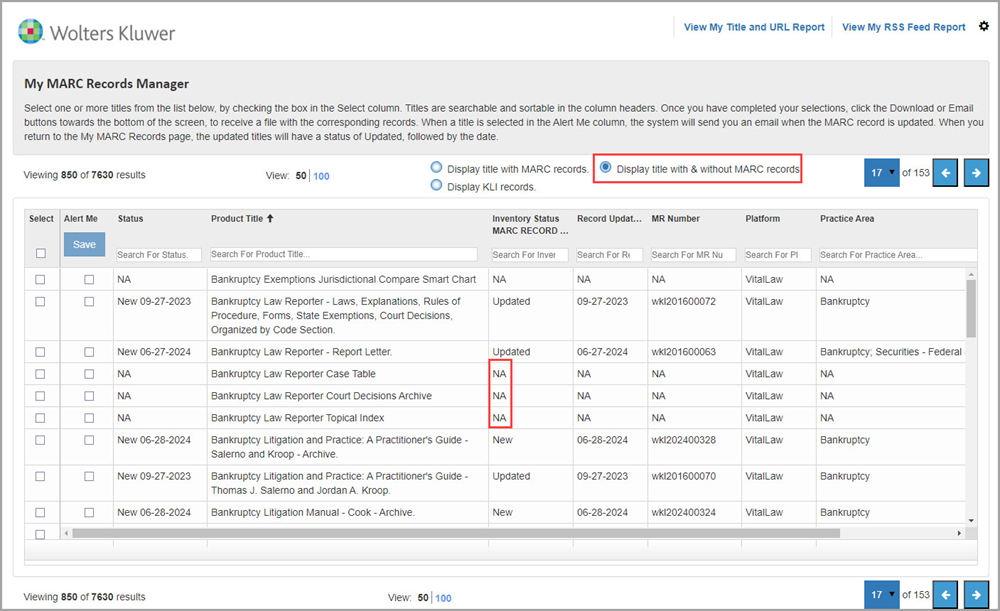Click MR number wkl202400324
Viewport: 1000px width, 611px height.
coord(684,512)
